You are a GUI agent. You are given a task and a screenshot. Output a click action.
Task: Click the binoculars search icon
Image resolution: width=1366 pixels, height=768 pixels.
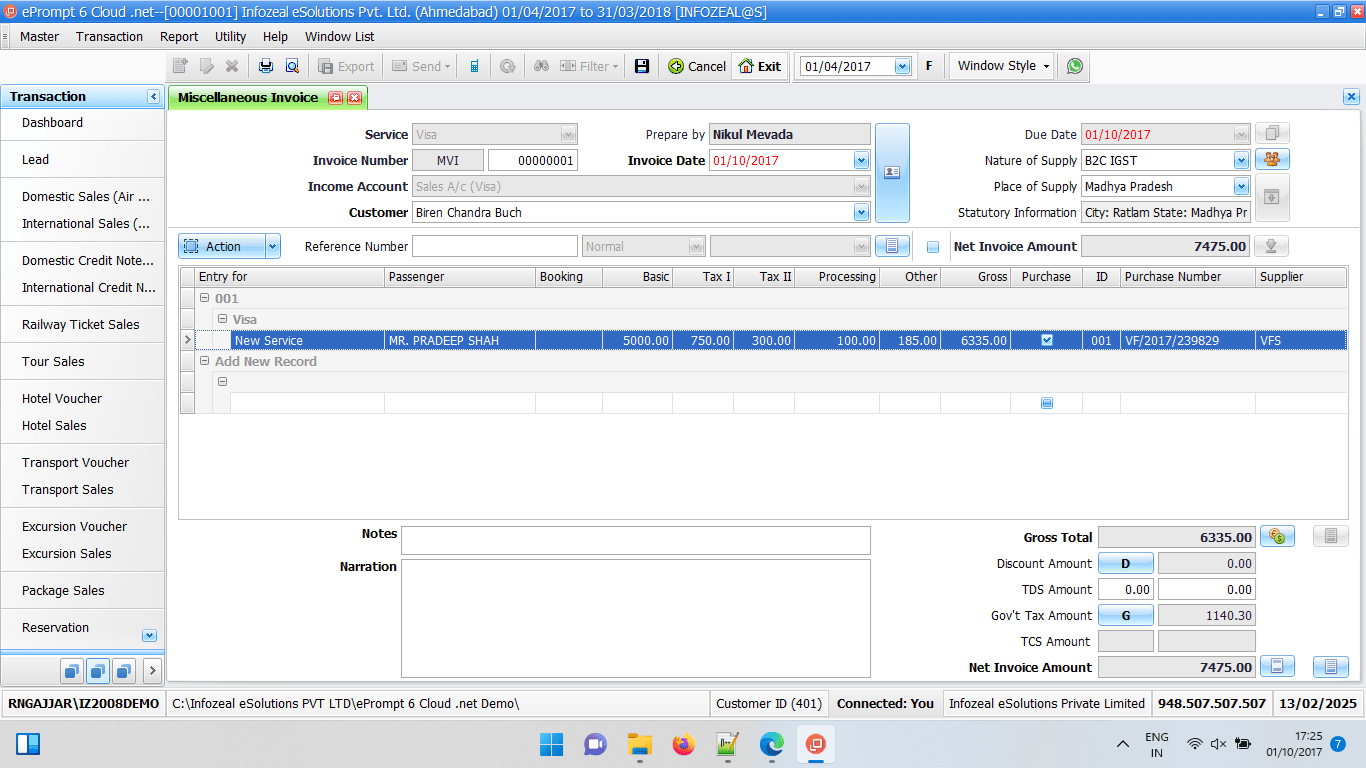541,66
